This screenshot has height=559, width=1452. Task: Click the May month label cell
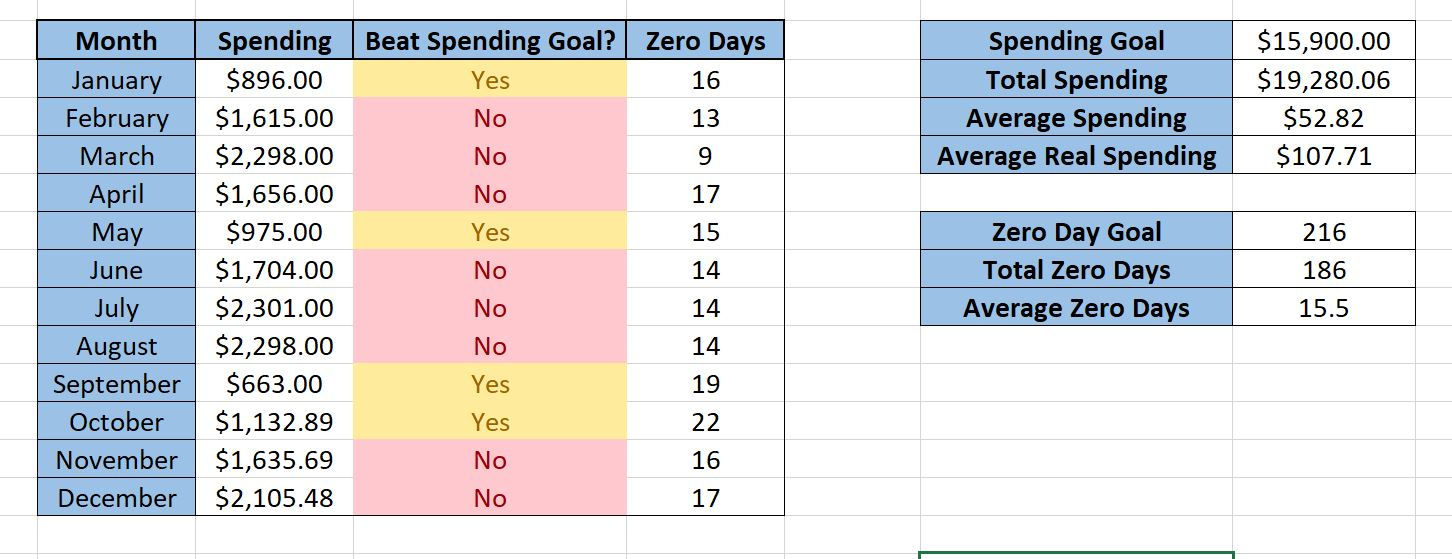(116, 232)
